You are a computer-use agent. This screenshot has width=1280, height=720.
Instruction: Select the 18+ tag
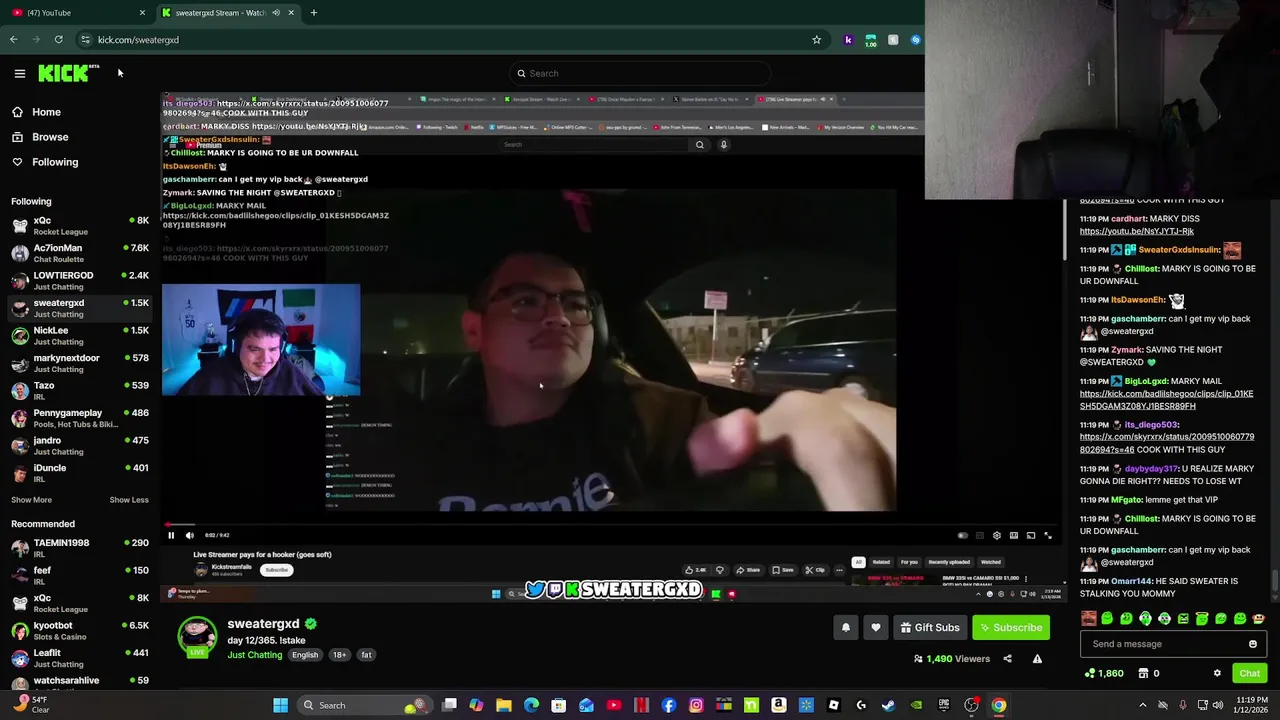tap(339, 655)
